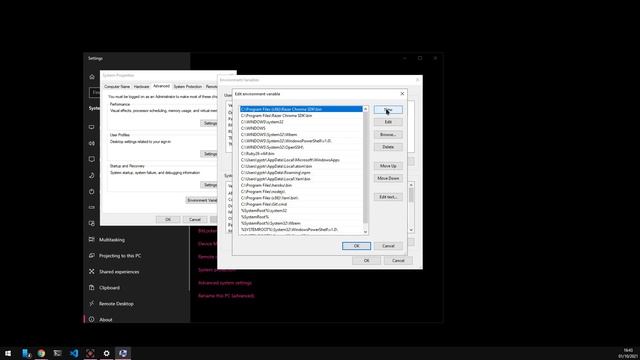
Task: Open User Profiles Settings in System Properties
Action: pos(209,154)
